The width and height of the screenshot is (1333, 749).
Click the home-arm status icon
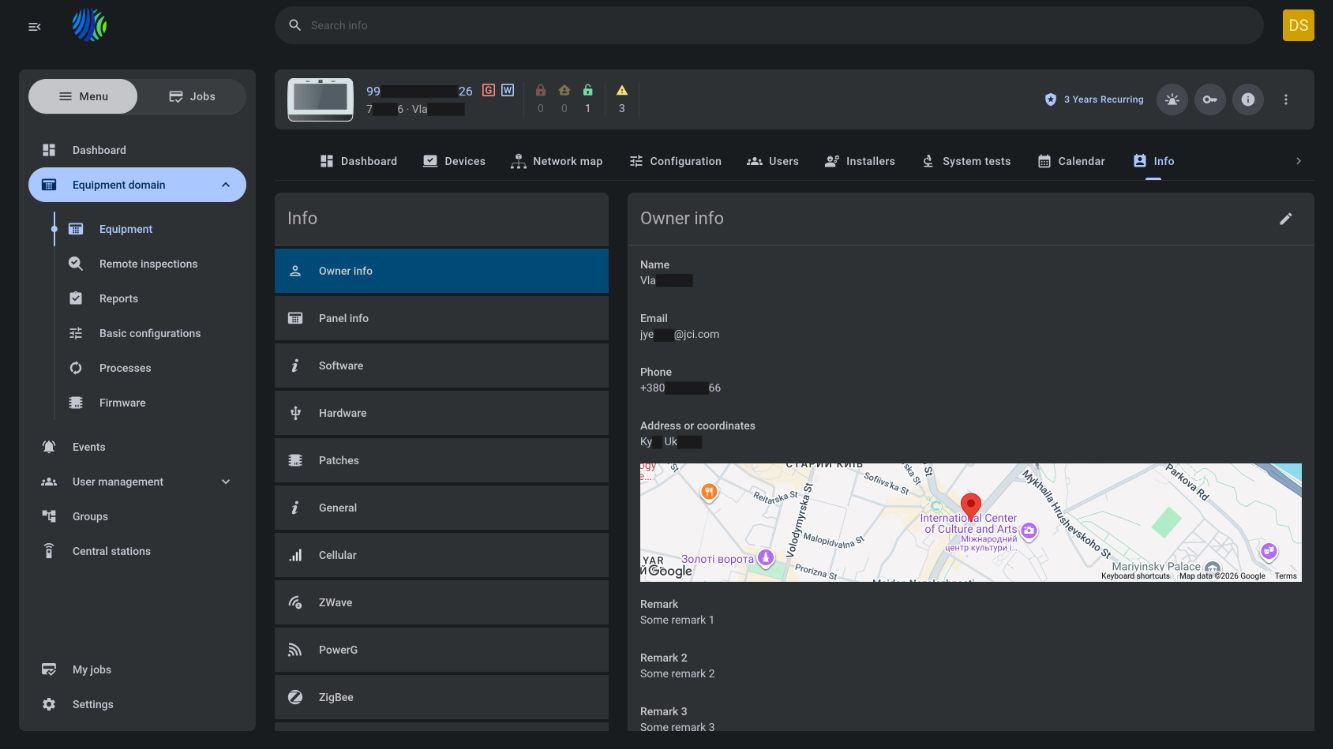564,90
